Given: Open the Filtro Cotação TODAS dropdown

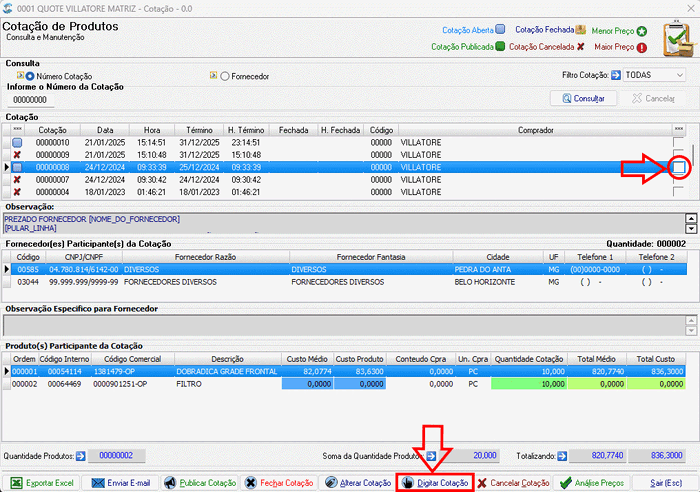Looking at the screenshot, I should [654, 75].
